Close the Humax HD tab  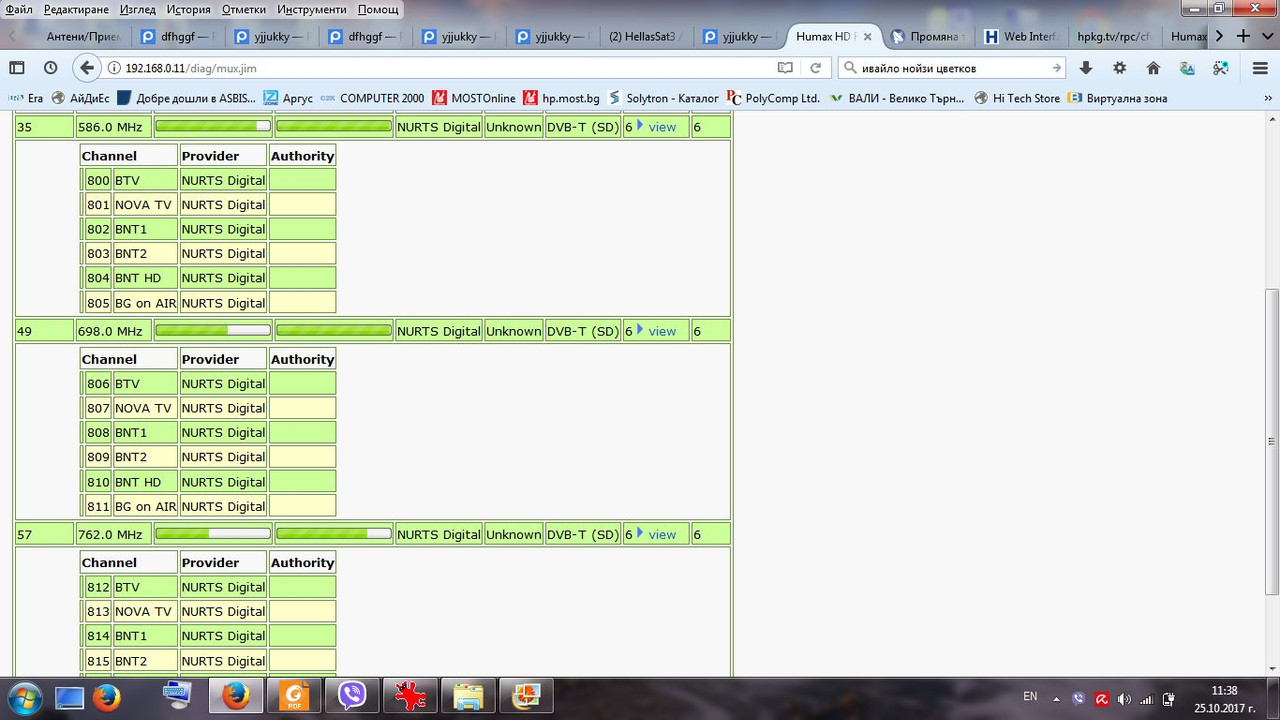point(867,36)
